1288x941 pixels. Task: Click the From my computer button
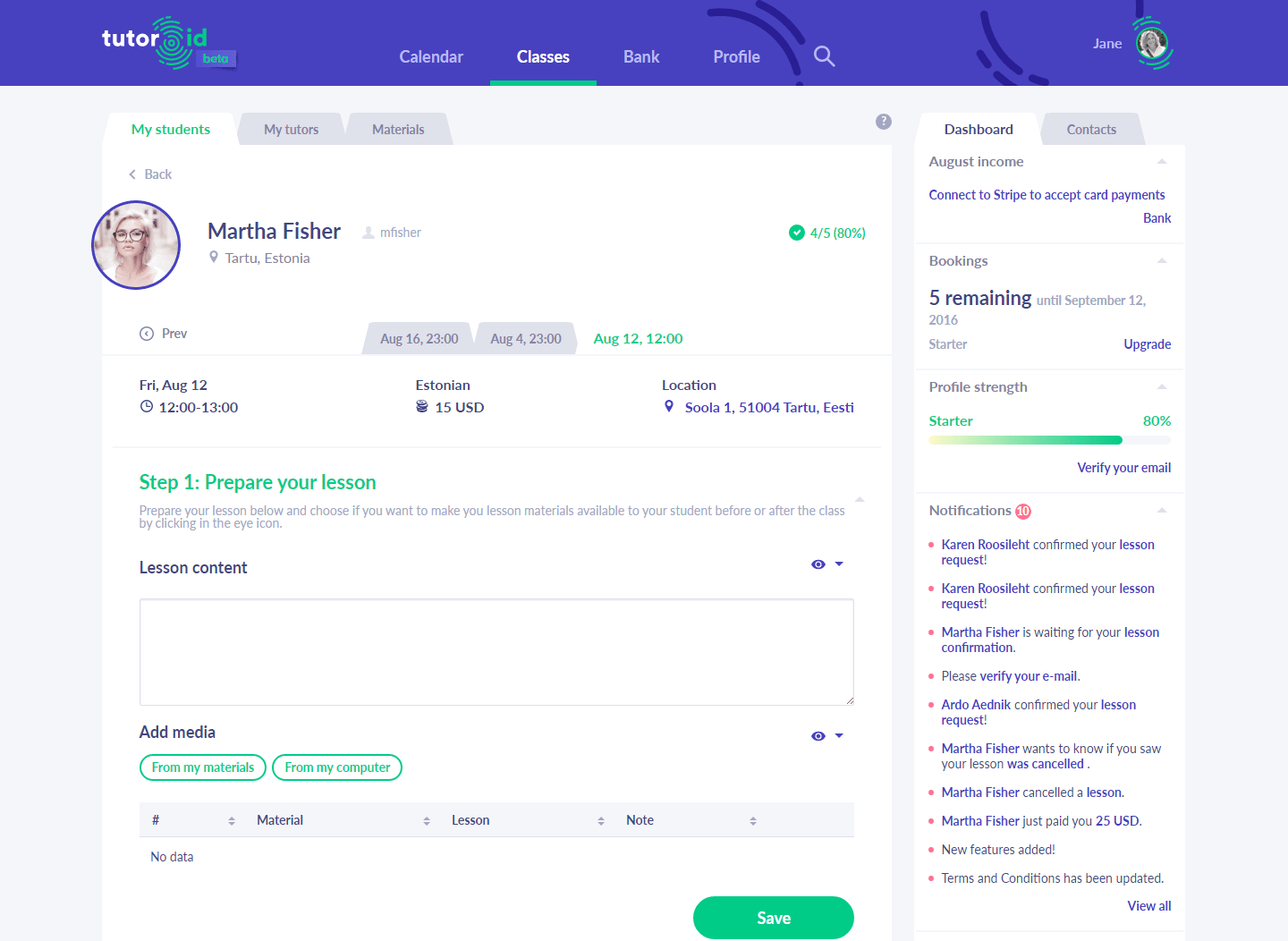pos(337,767)
